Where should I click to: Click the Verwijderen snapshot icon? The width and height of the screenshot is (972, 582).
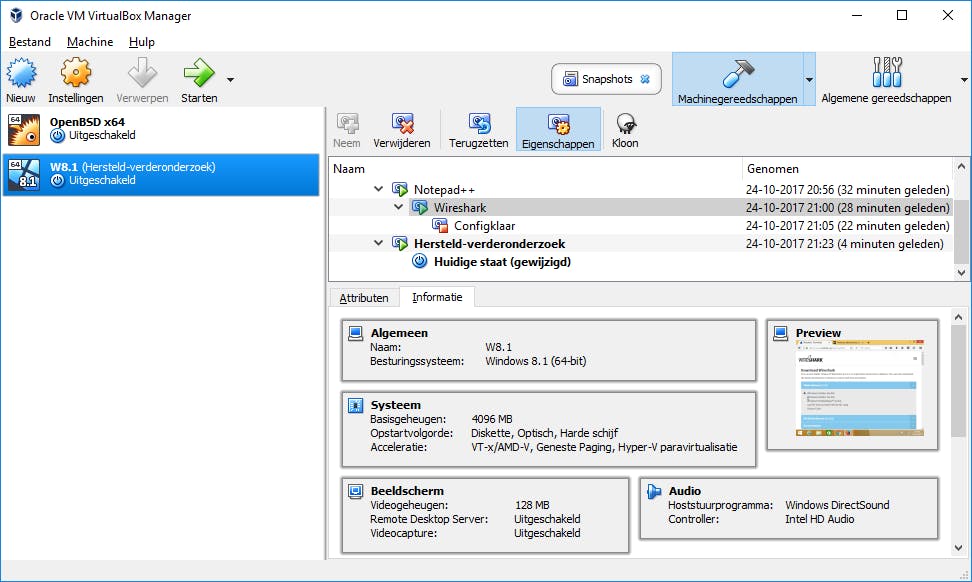(x=402, y=123)
